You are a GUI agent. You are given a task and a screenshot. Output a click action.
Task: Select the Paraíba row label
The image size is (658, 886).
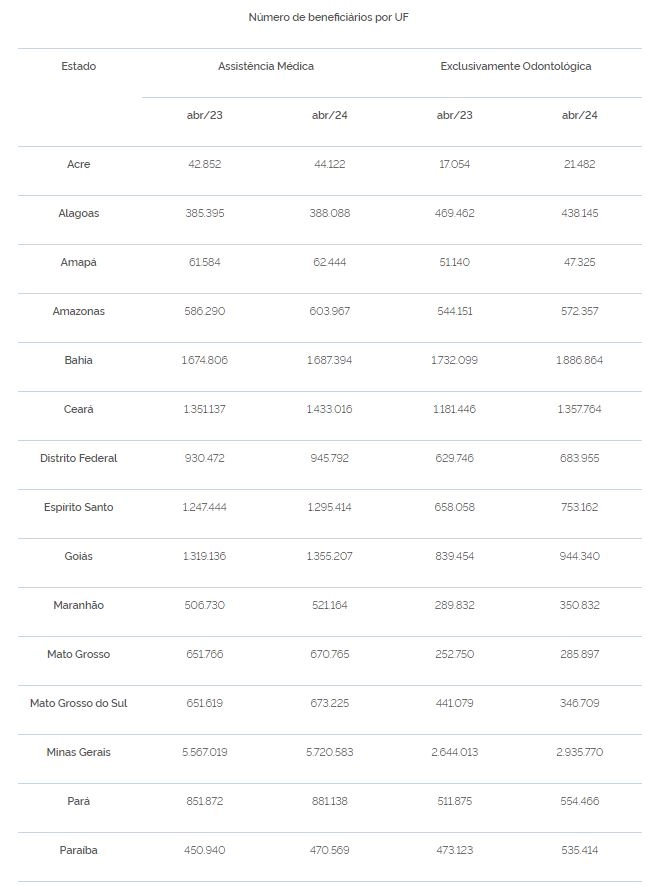[79, 850]
